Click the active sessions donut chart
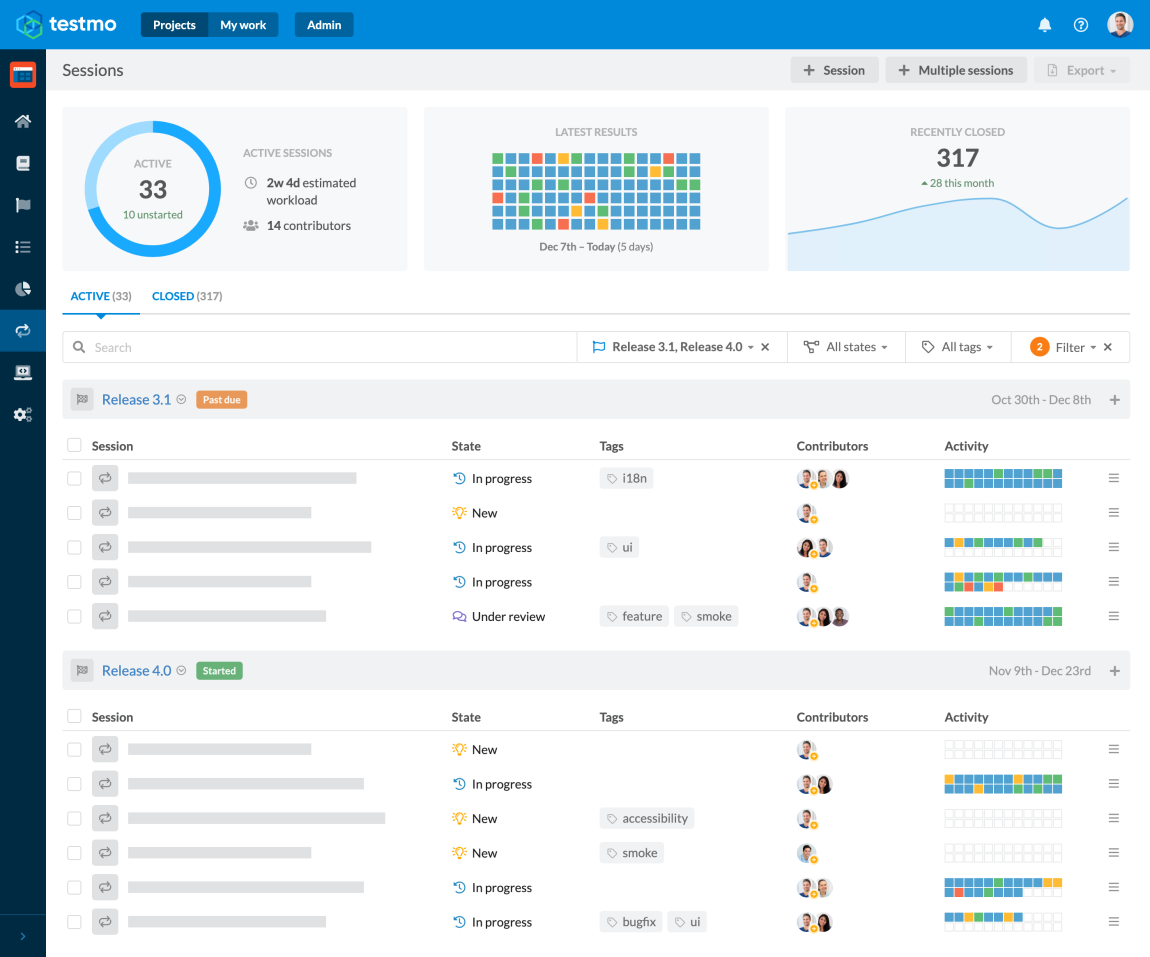The image size is (1150, 957). click(153, 189)
